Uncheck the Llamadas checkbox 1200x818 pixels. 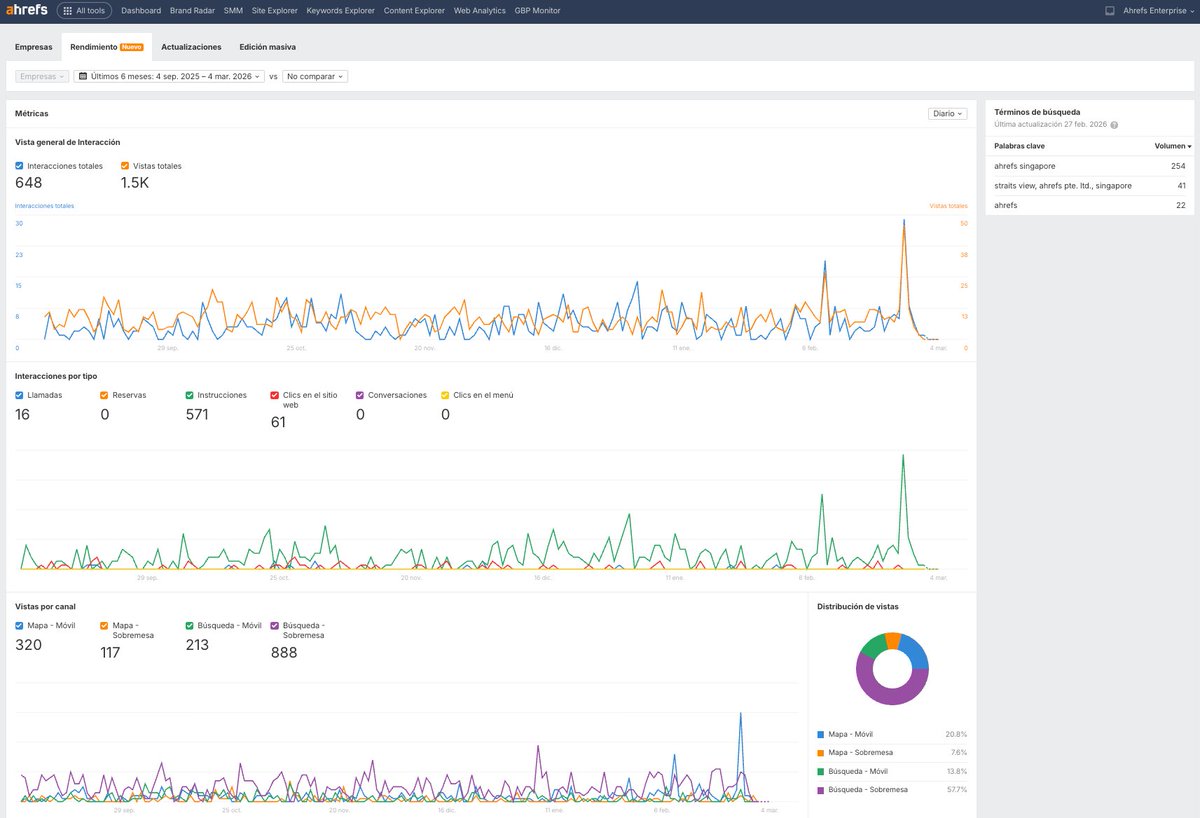pos(20,395)
